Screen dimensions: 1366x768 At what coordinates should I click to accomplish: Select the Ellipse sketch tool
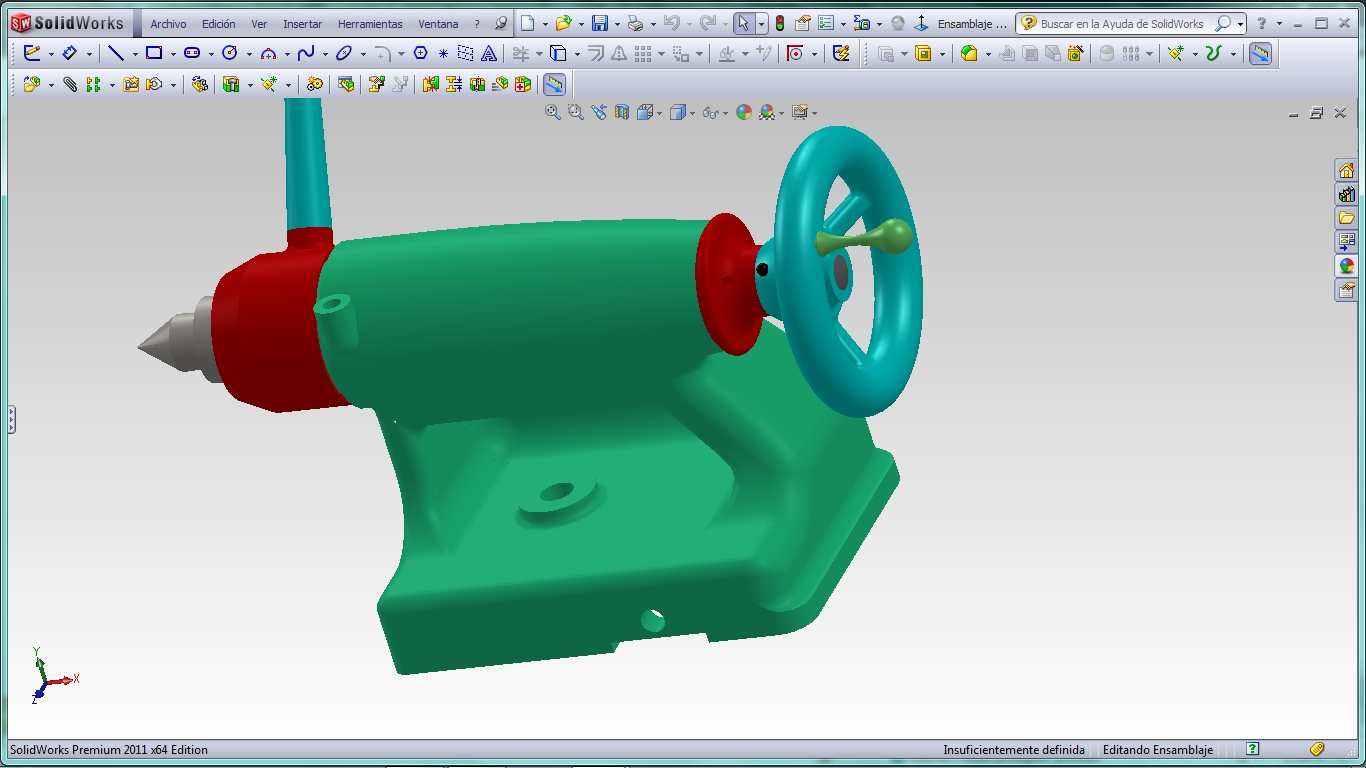pos(344,53)
